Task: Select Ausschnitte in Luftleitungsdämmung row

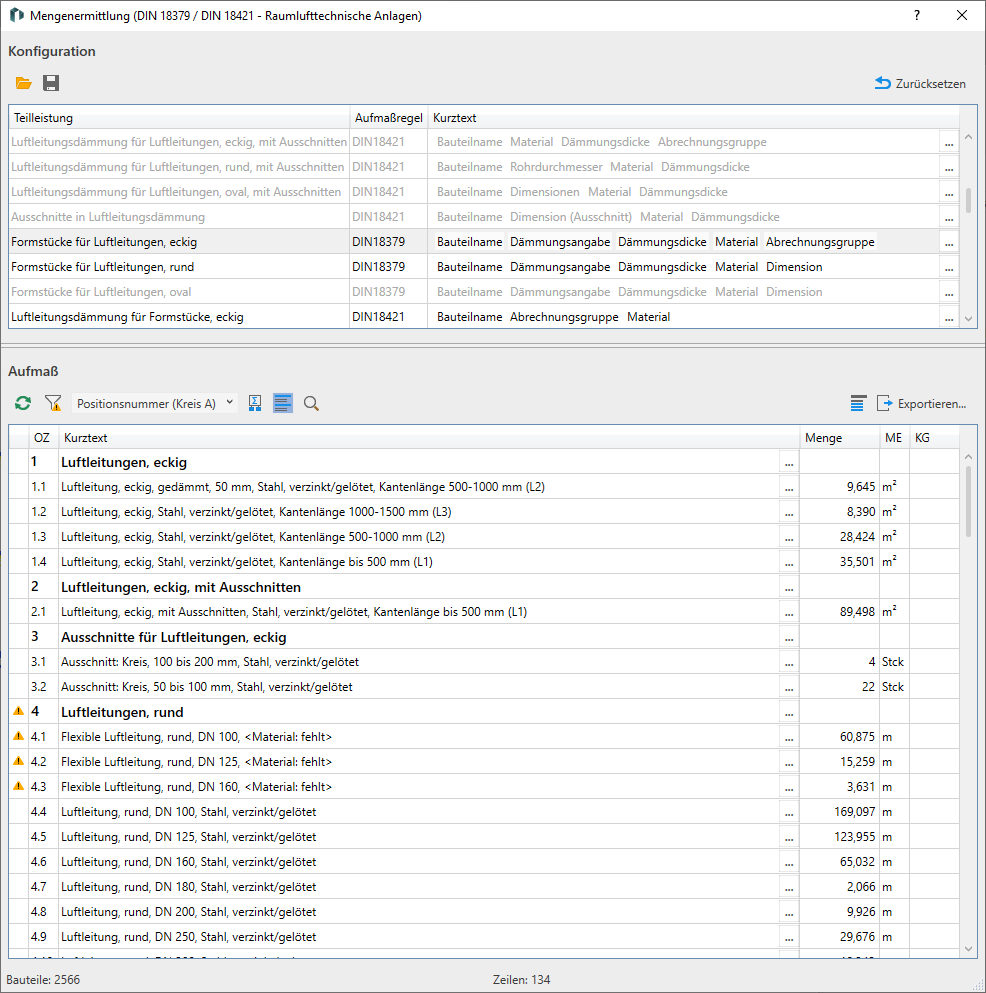Action: click(x=484, y=217)
